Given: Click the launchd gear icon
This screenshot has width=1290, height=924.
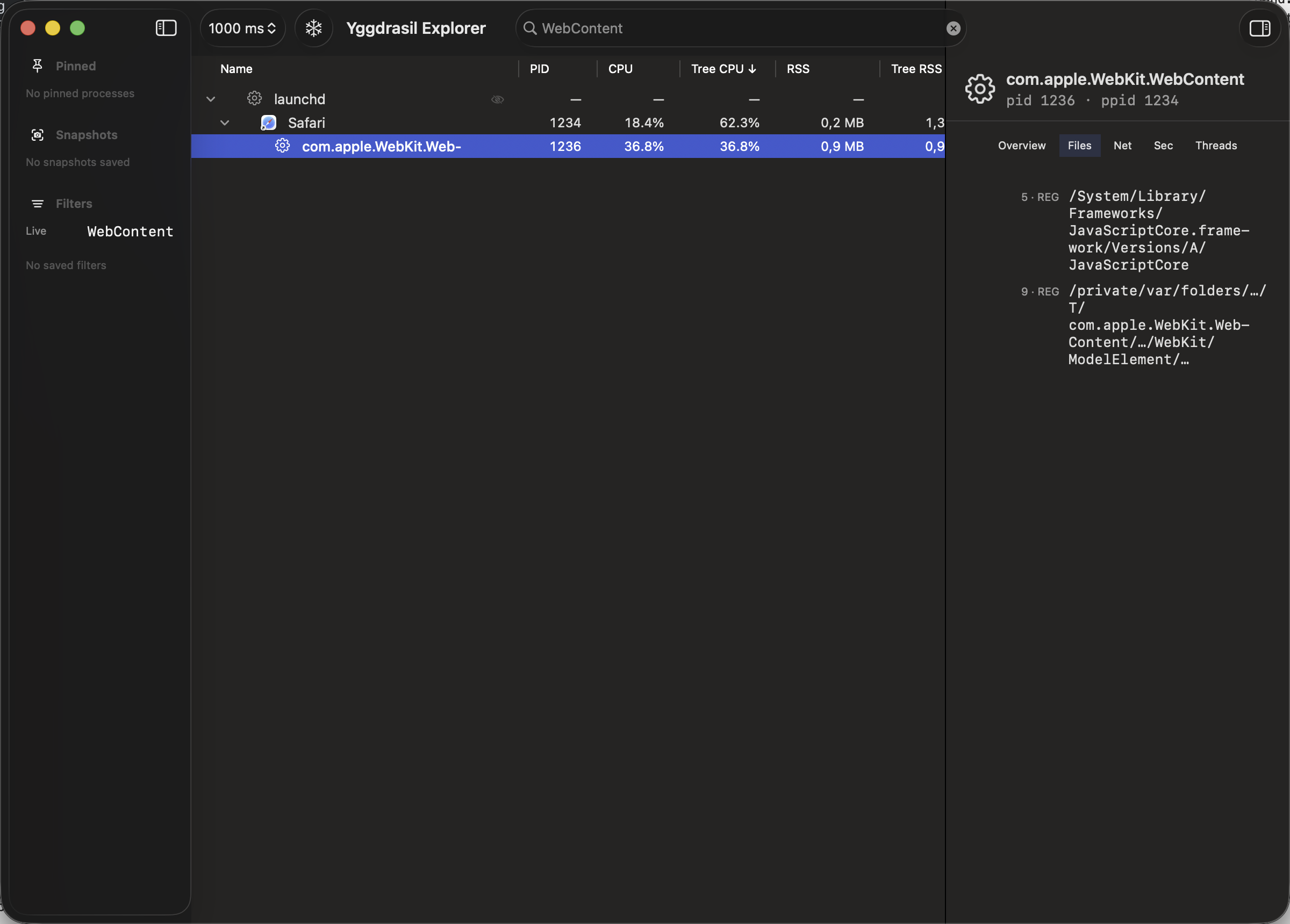Looking at the screenshot, I should 254,98.
